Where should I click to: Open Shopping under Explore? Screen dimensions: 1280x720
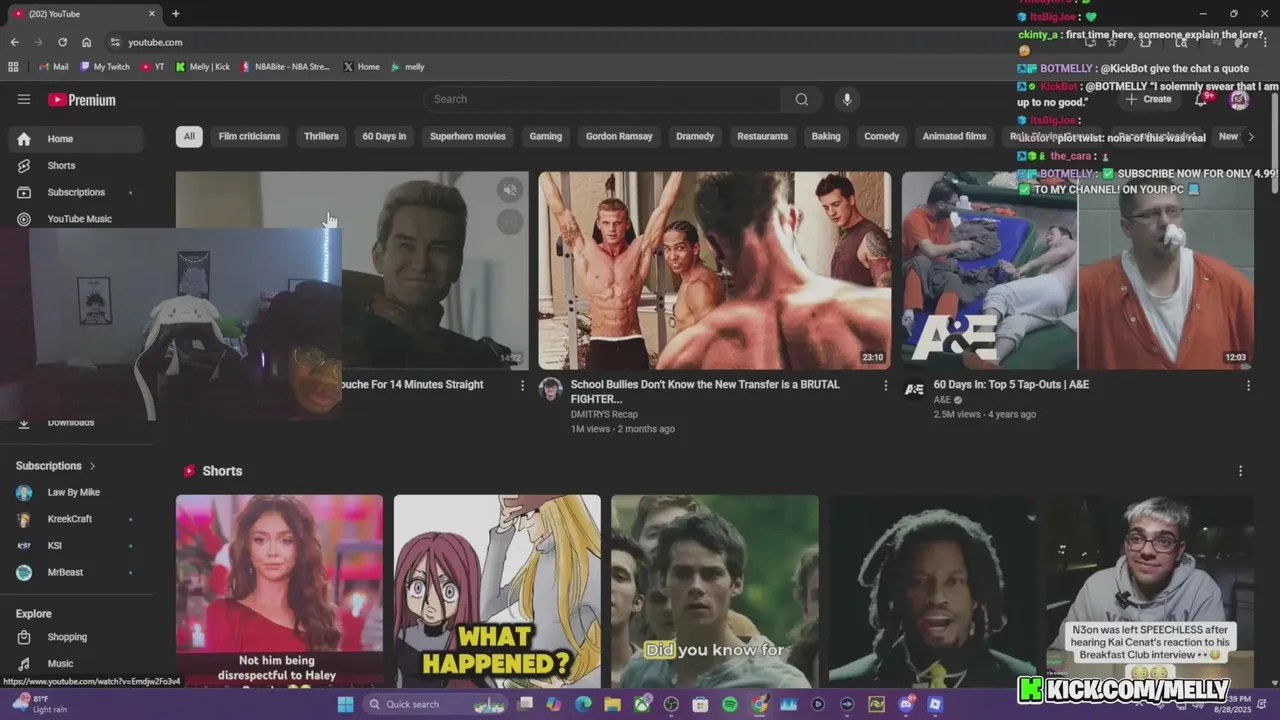[x=75, y=637]
